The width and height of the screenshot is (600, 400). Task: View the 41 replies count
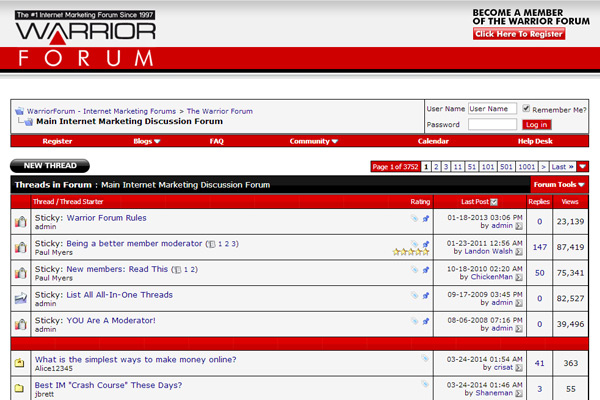click(540, 363)
